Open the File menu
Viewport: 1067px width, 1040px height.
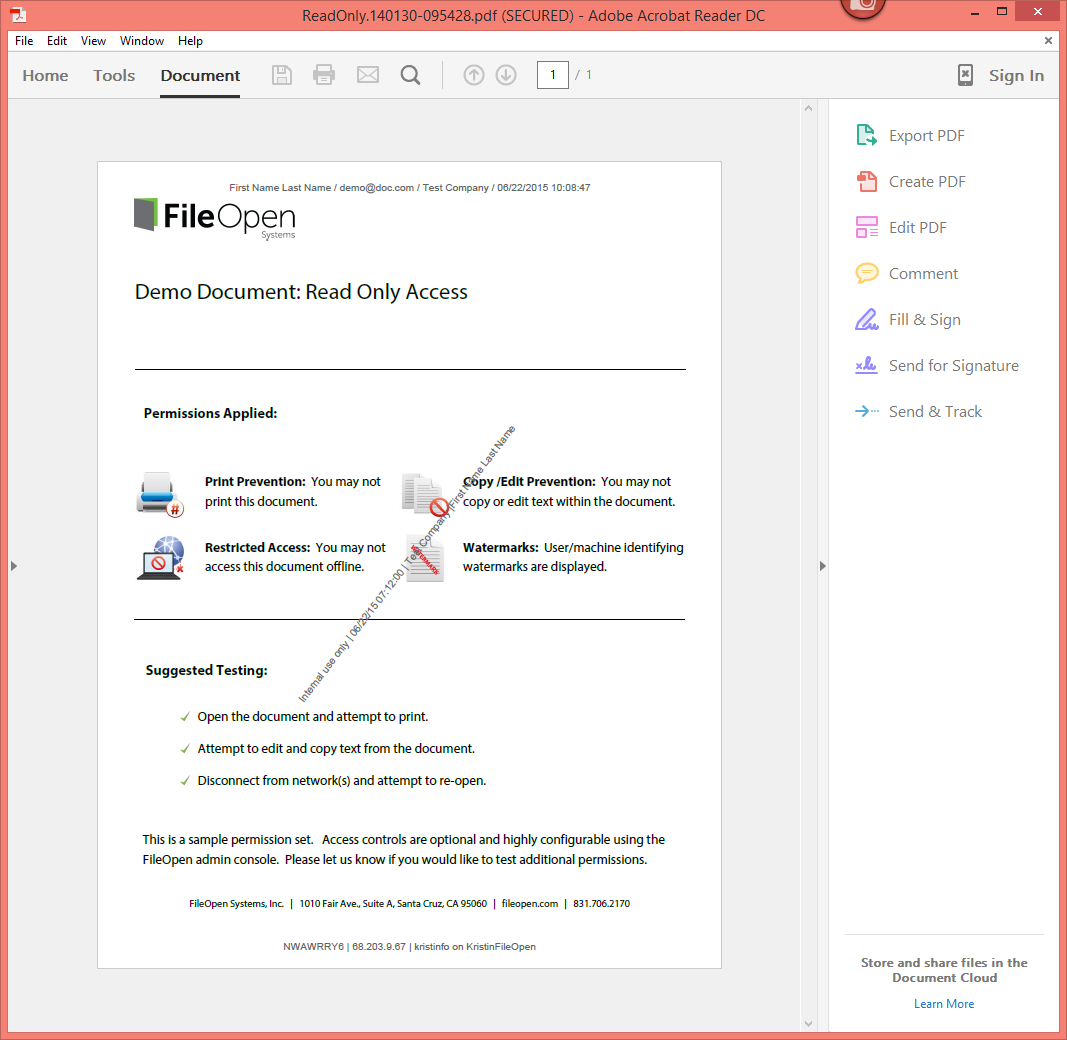[x=24, y=41]
